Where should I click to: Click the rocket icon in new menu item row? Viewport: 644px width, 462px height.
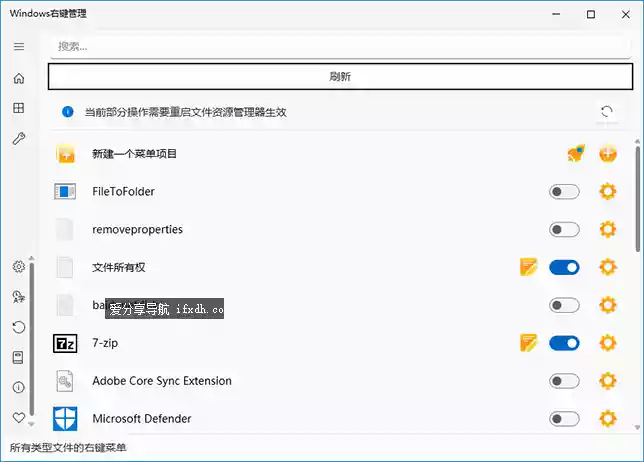576,153
